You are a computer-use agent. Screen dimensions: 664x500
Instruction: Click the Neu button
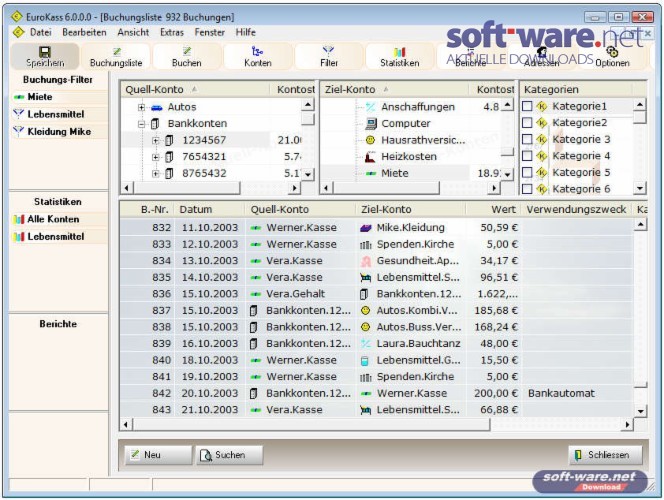tap(158, 455)
